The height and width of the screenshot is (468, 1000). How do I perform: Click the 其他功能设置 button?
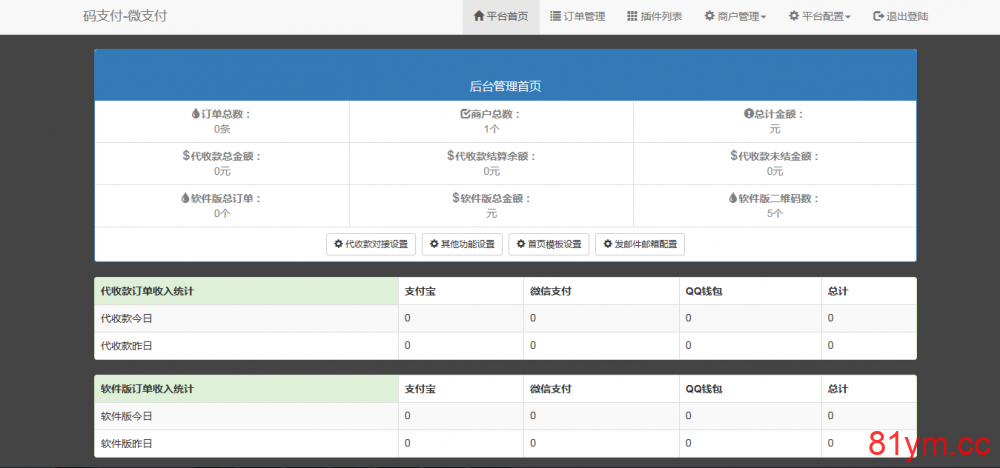click(461, 244)
